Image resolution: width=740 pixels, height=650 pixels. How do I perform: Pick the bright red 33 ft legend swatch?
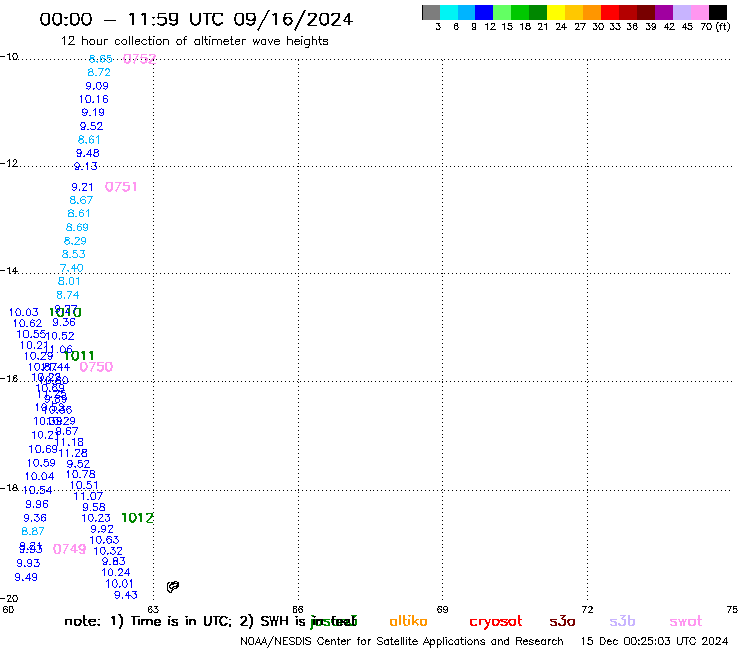(x=610, y=12)
